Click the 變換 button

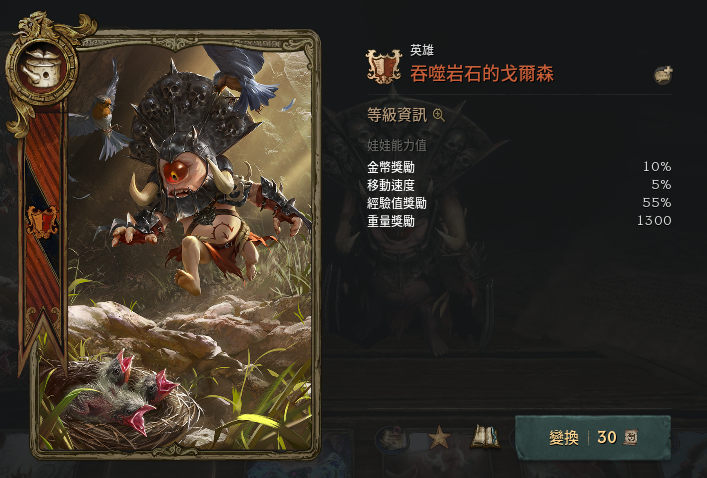pos(592,437)
